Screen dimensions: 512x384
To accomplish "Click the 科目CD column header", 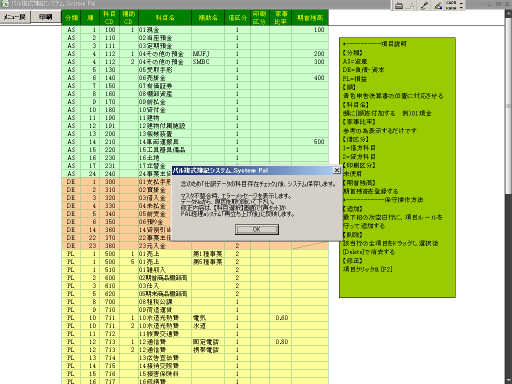I will click(109, 18).
